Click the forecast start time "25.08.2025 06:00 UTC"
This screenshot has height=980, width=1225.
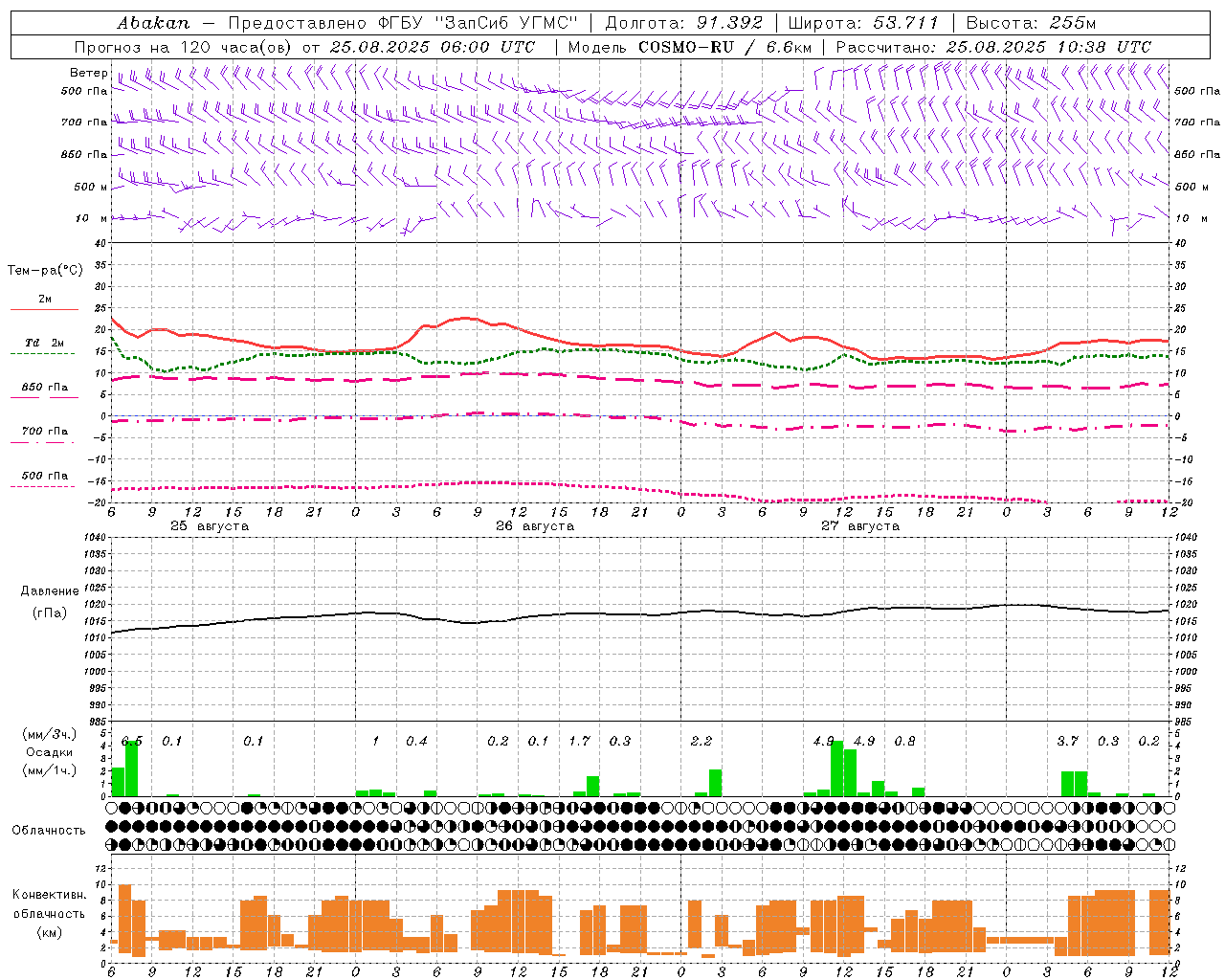433,47
